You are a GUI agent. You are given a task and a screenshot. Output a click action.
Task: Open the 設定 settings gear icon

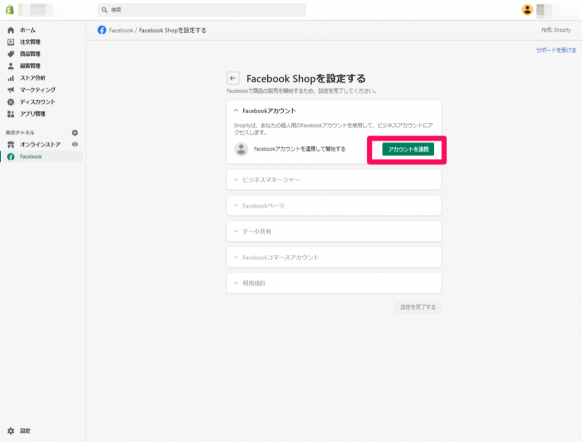(x=11, y=431)
